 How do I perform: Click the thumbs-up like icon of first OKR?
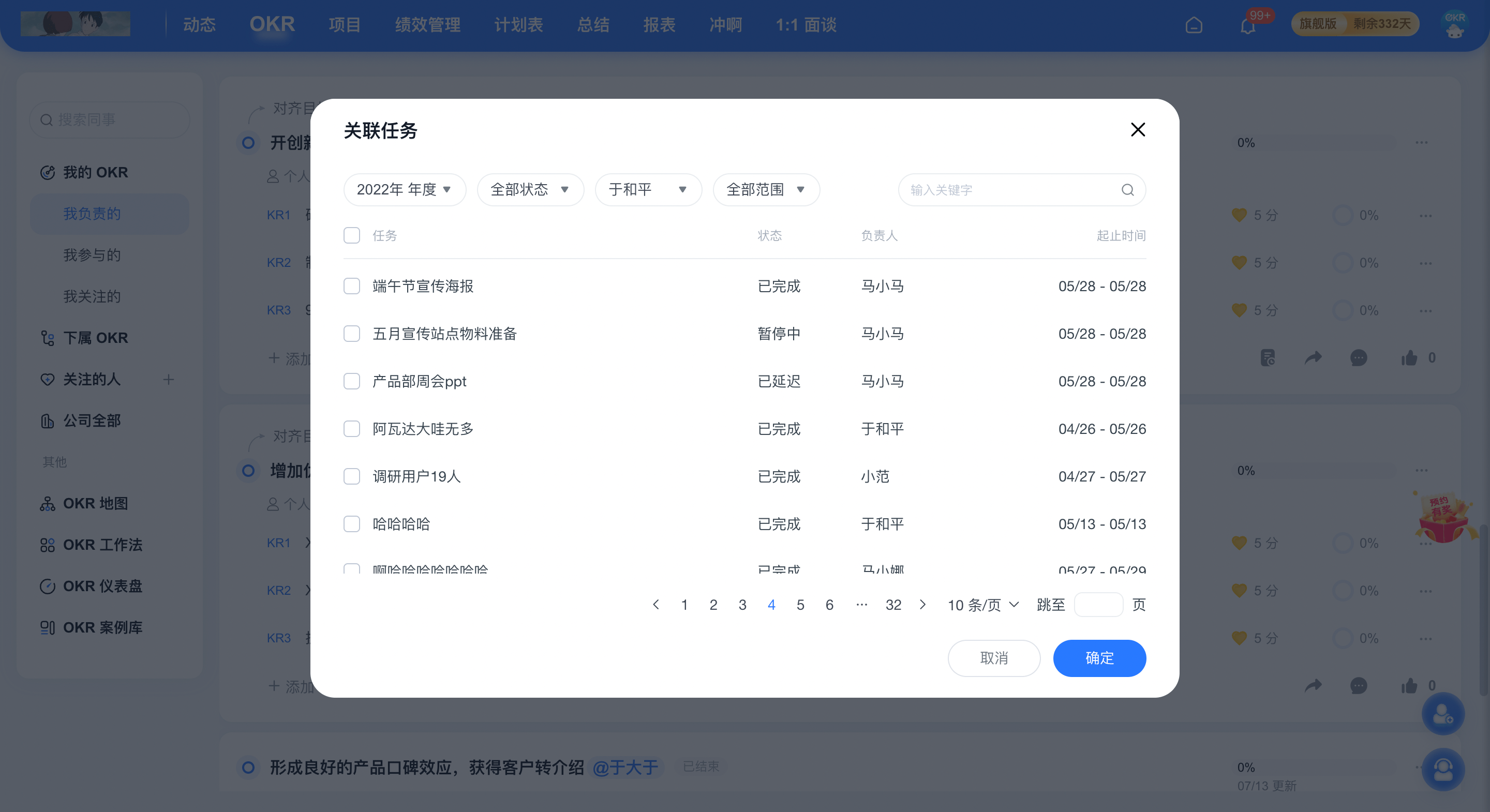click(x=1409, y=358)
